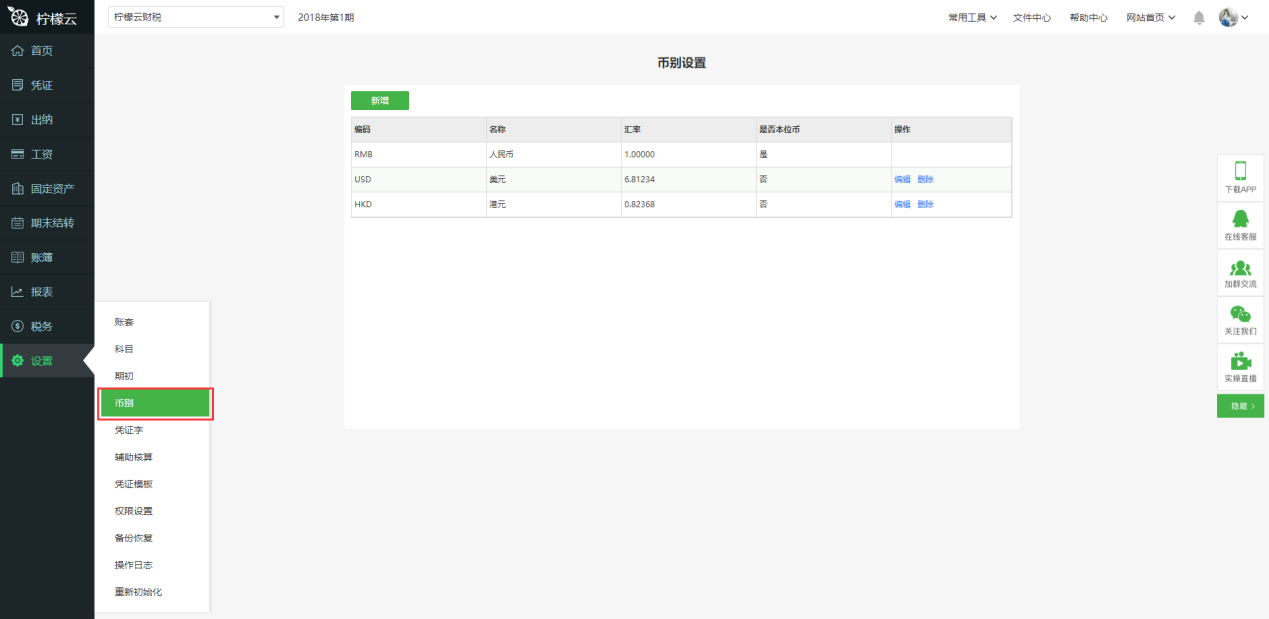1269x619 pixels.
Task: Click the 下载APP phone icon
Action: click(x=1240, y=172)
